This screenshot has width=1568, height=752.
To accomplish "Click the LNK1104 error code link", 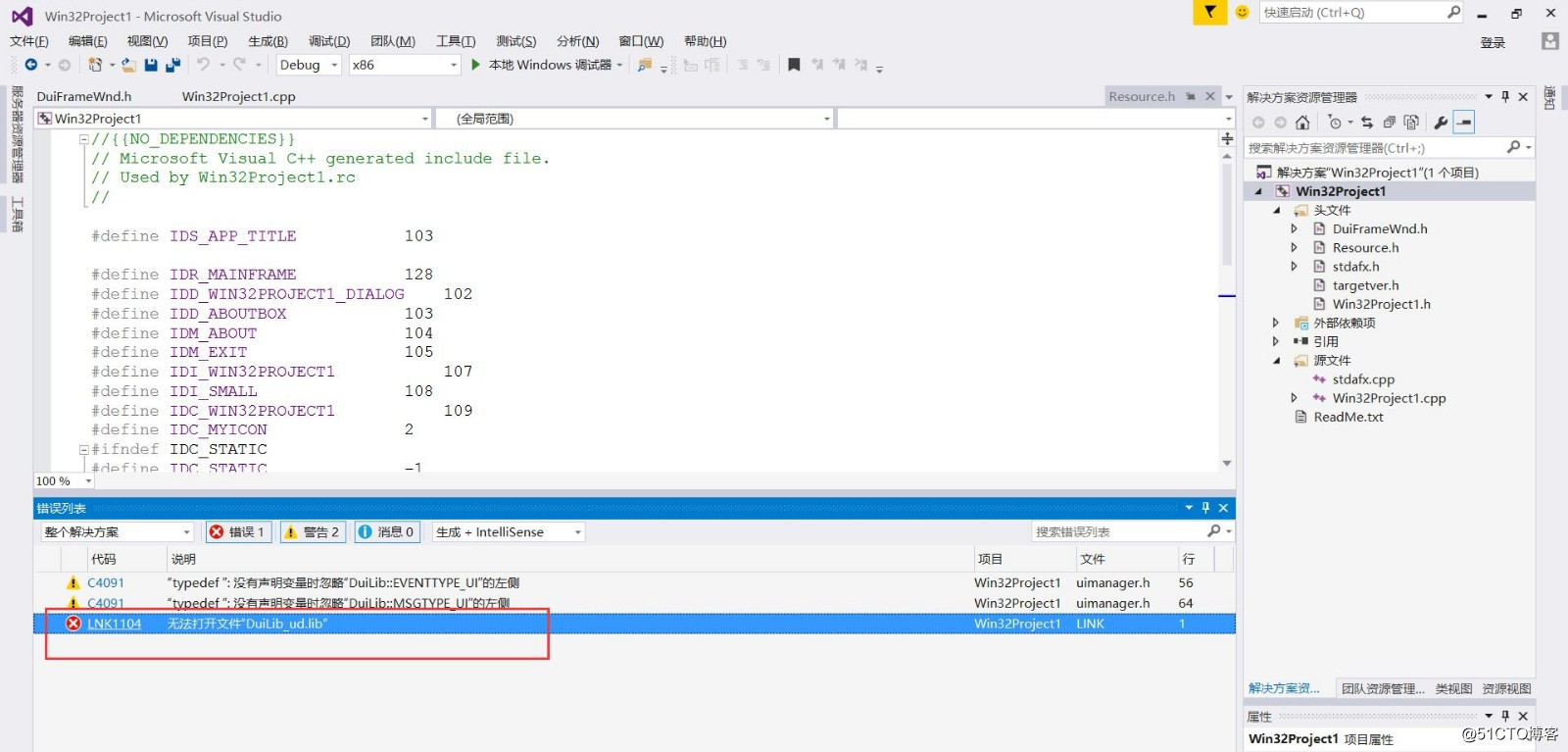I will coord(114,624).
